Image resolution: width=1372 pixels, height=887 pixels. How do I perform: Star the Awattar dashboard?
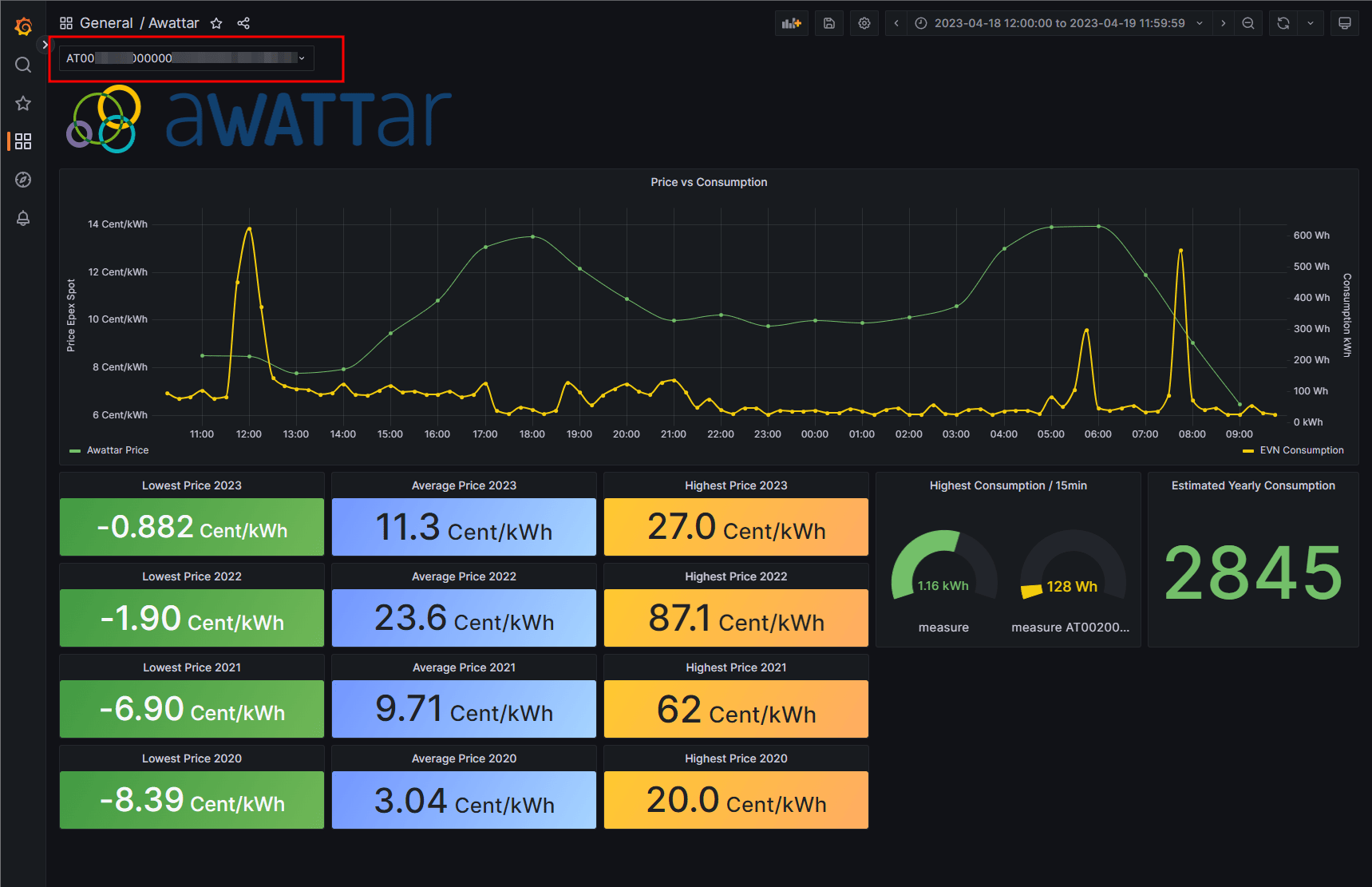point(215,23)
